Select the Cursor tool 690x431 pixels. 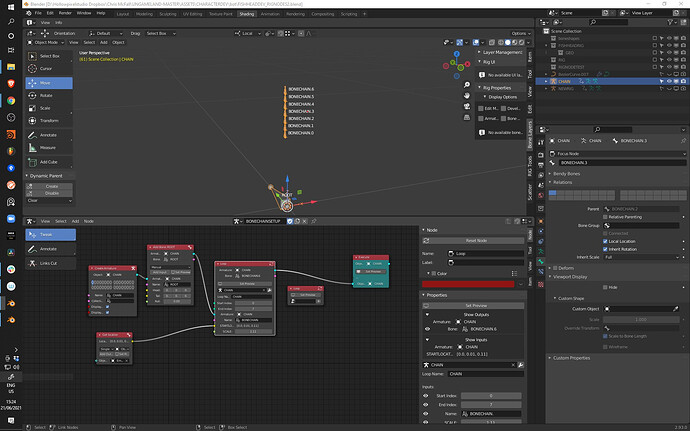point(49,69)
